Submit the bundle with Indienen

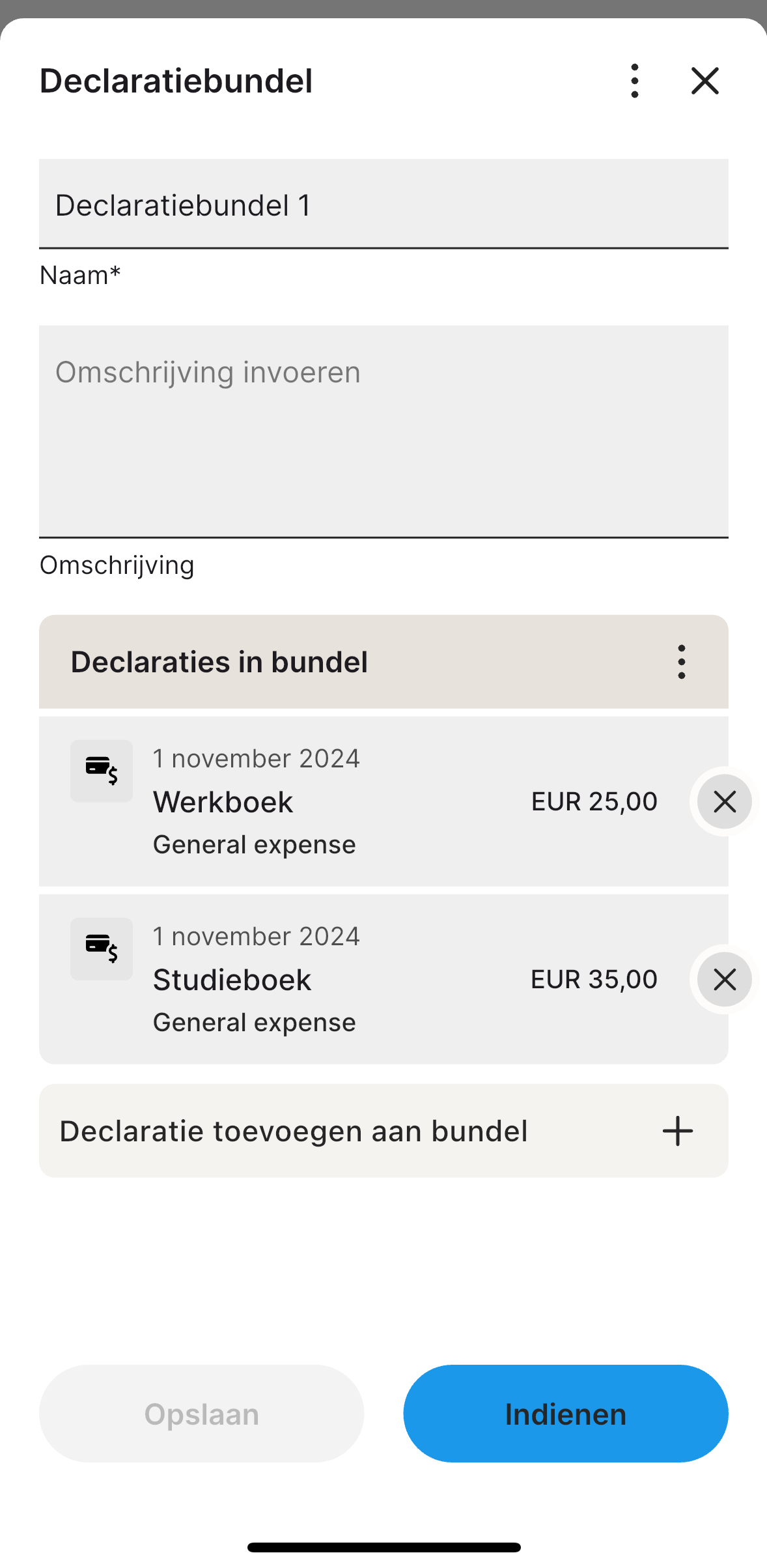click(565, 1414)
